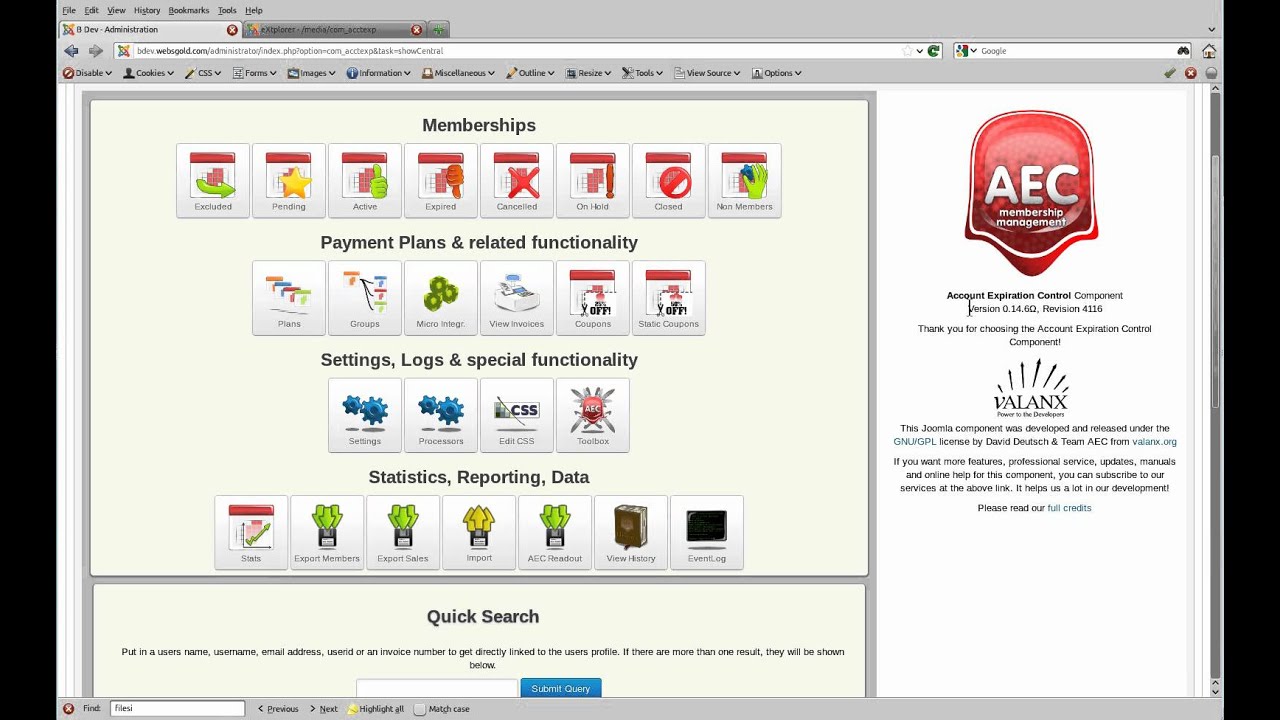Open the Coupons icon

tap(593, 298)
